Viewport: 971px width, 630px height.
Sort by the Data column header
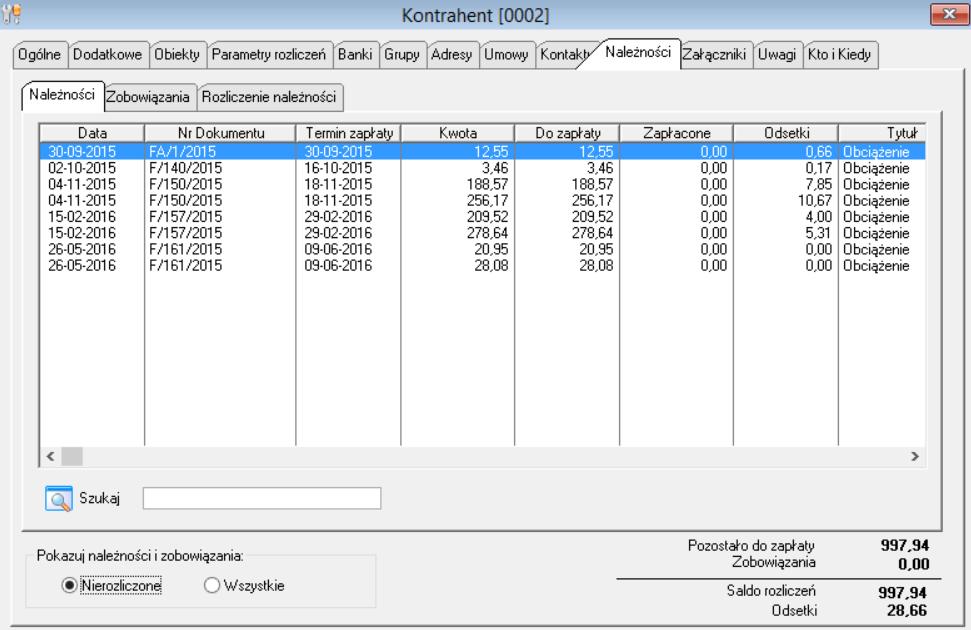click(92, 133)
